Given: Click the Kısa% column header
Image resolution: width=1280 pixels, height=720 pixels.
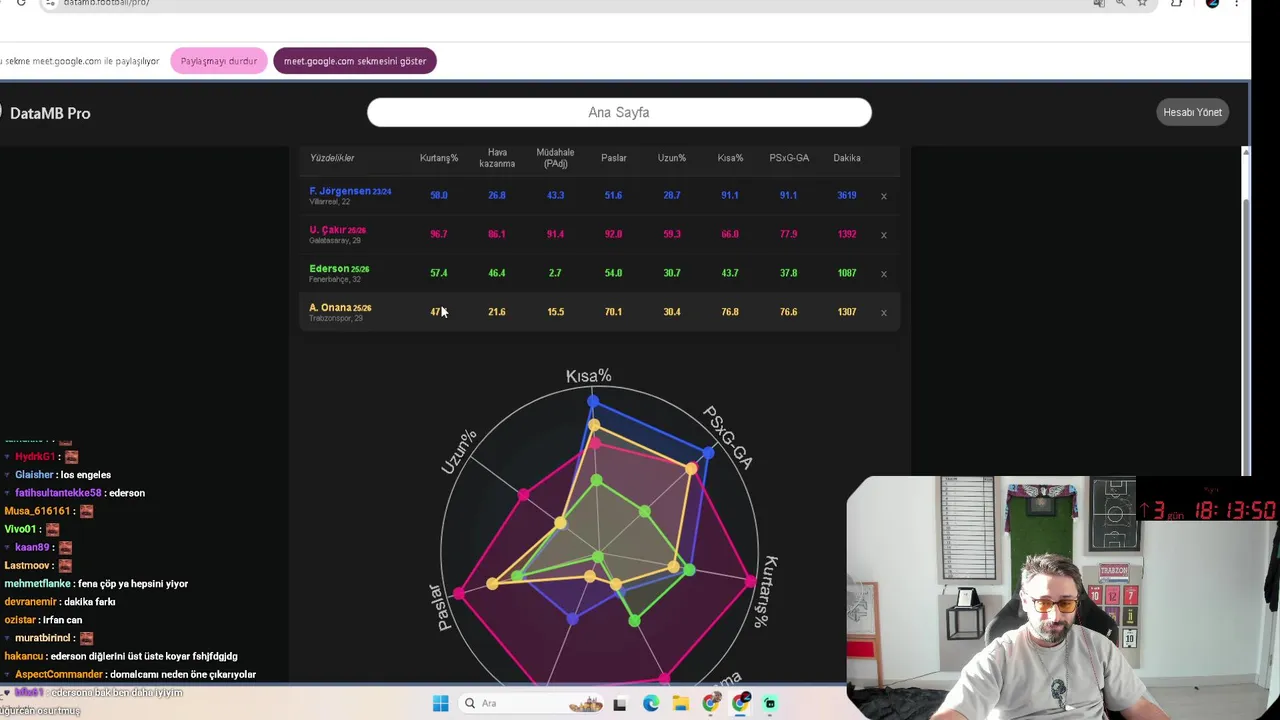Looking at the screenshot, I should [x=730, y=158].
